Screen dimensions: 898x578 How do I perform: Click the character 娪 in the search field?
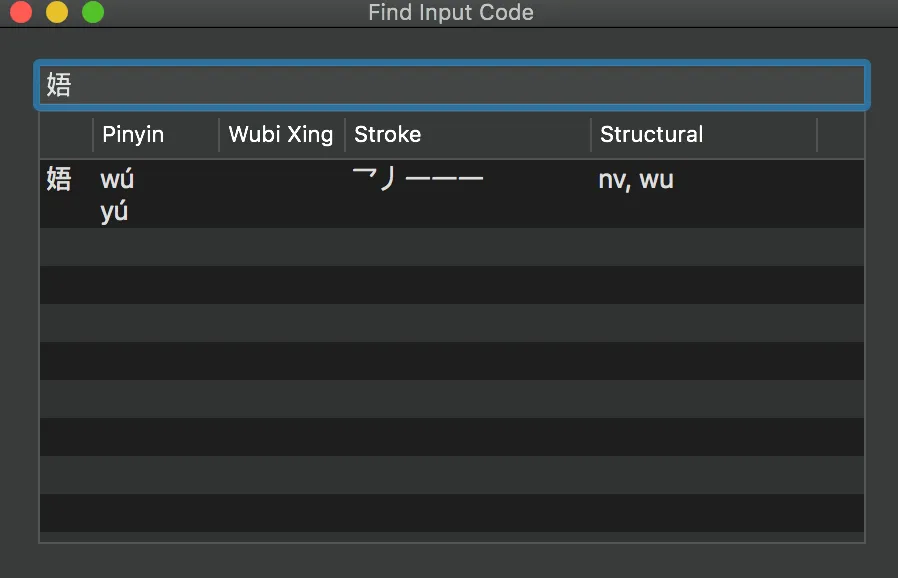tap(58, 86)
